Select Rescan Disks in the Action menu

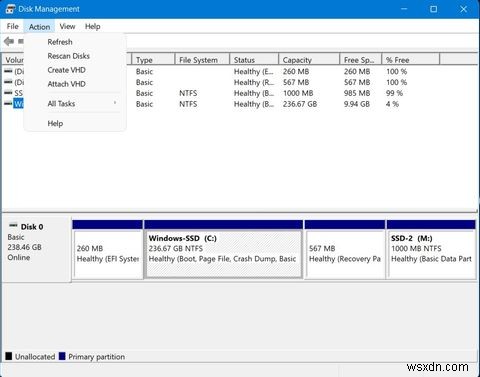coord(69,56)
